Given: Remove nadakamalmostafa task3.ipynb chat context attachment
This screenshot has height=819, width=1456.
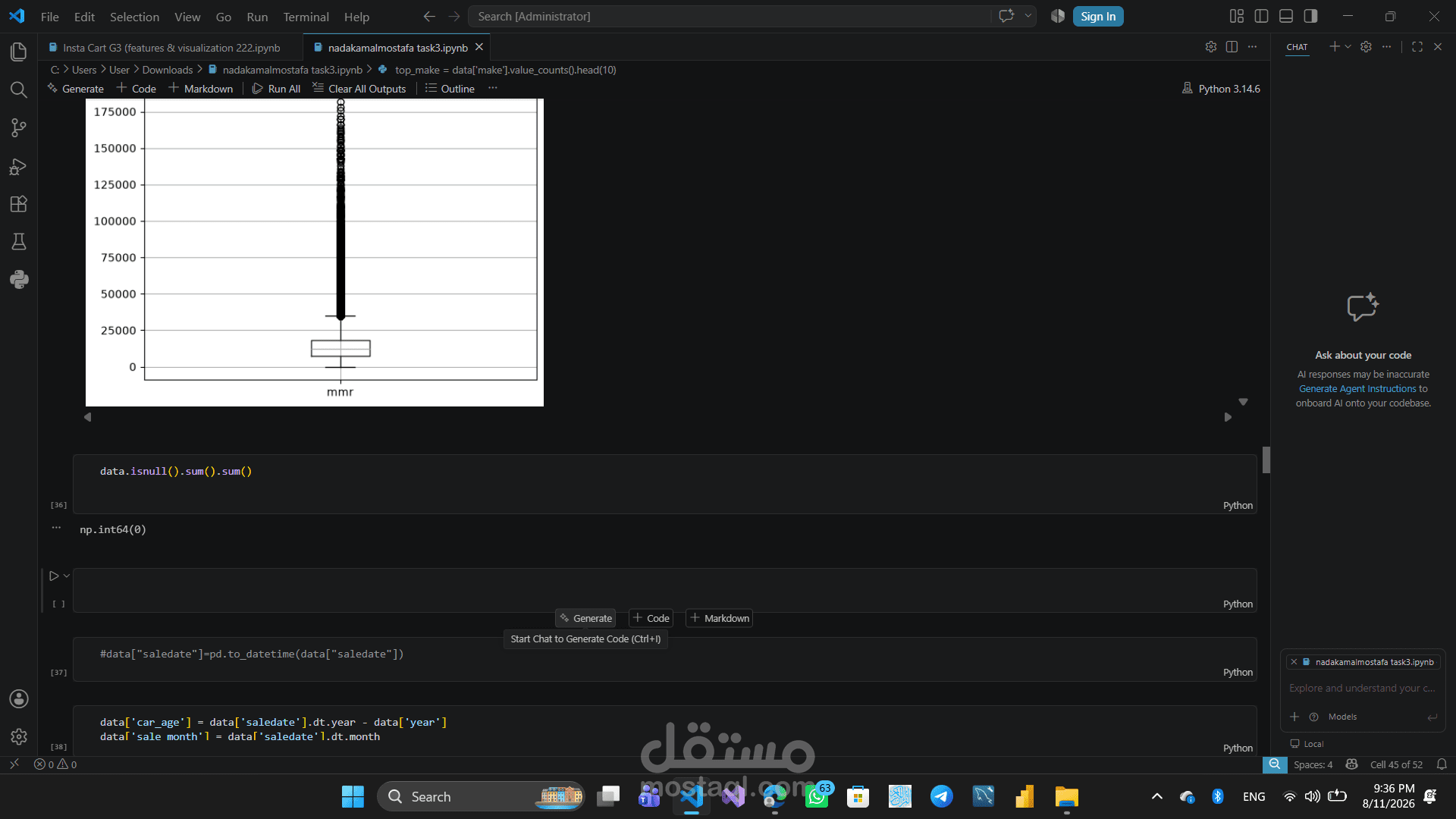Looking at the screenshot, I should pyautogui.click(x=1294, y=662).
